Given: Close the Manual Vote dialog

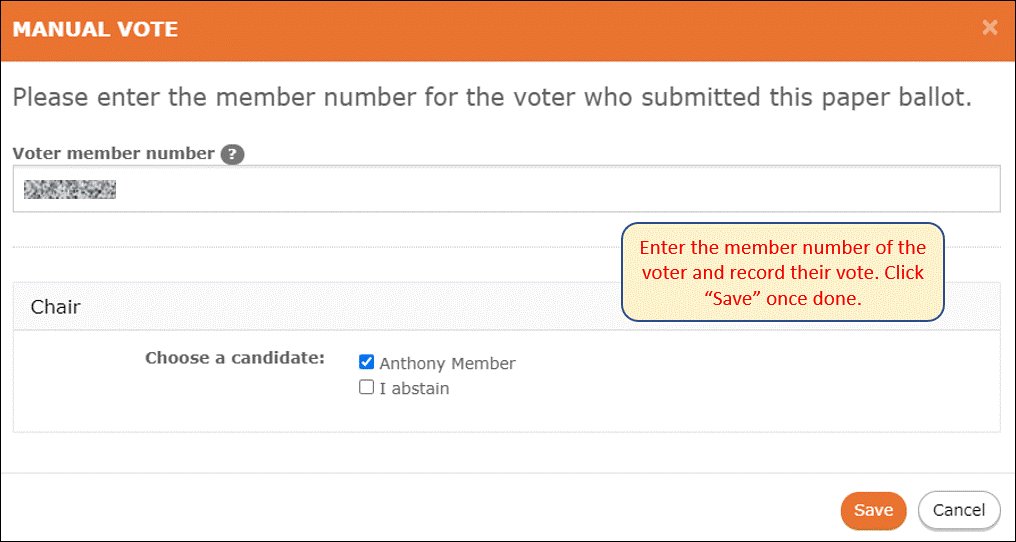Looking at the screenshot, I should (x=989, y=27).
